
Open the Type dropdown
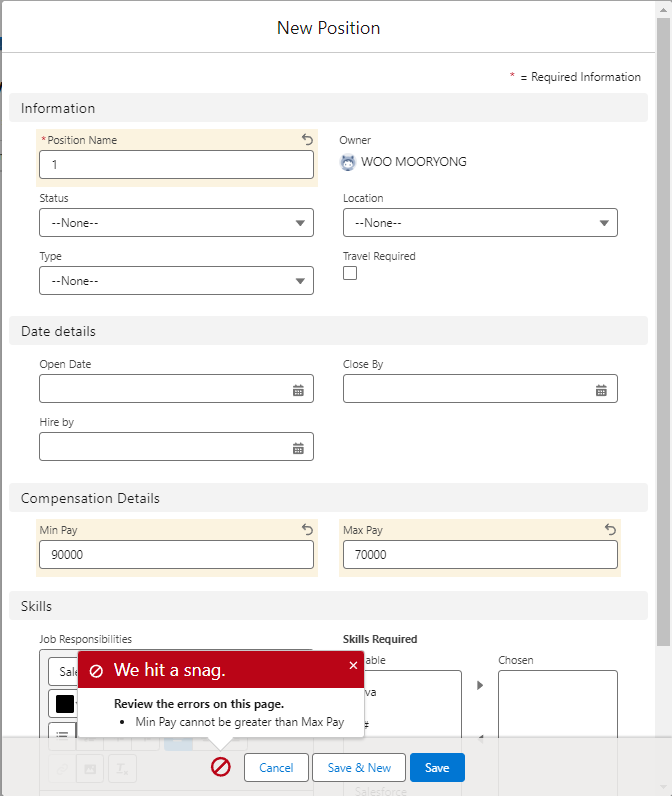coord(176,281)
